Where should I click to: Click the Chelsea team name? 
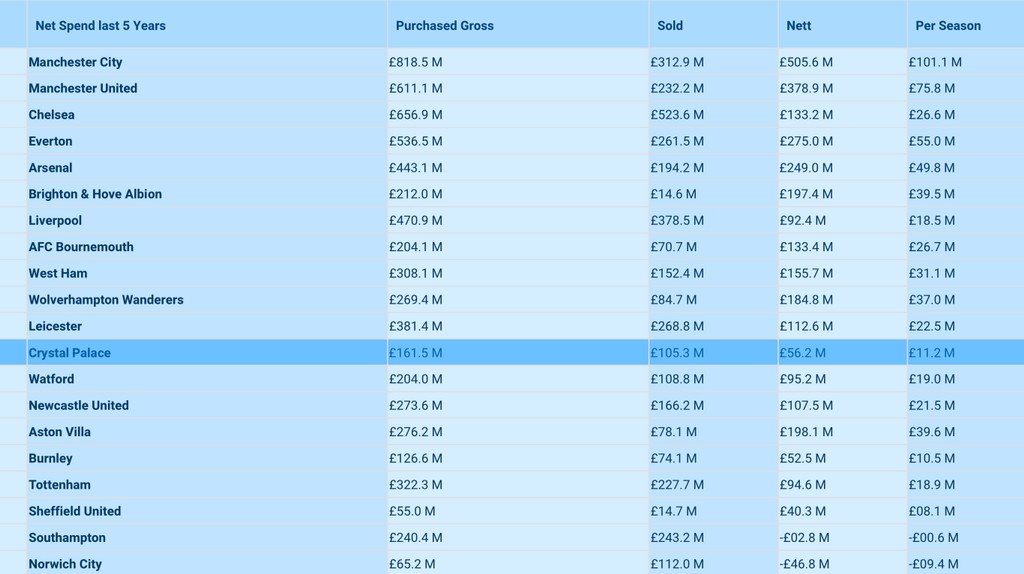(51, 115)
